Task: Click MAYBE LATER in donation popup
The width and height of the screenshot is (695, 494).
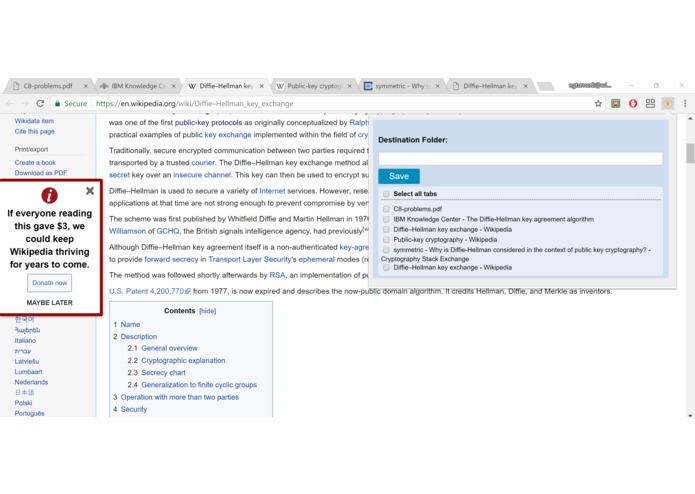Action: pyautogui.click(x=49, y=303)
